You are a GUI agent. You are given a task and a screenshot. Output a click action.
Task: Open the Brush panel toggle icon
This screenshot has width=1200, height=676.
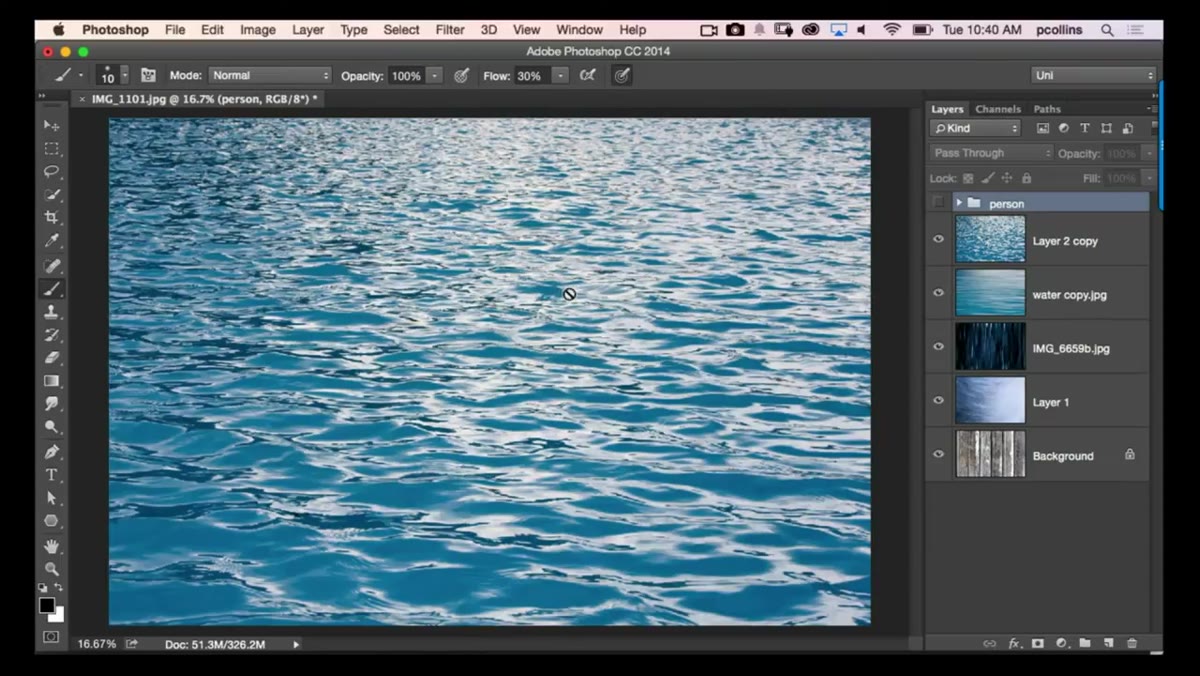click(x=148, y=75)
